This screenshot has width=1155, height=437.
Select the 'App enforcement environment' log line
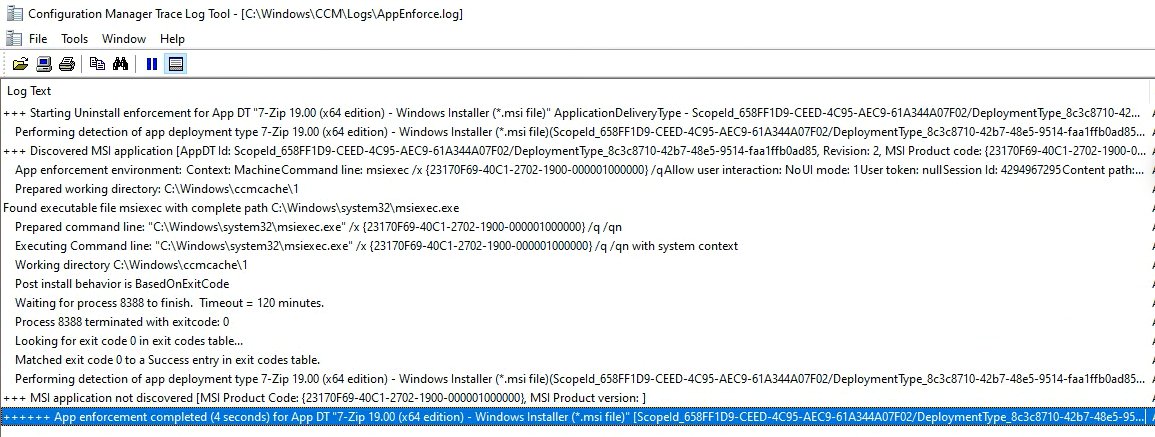pos(575,169)
